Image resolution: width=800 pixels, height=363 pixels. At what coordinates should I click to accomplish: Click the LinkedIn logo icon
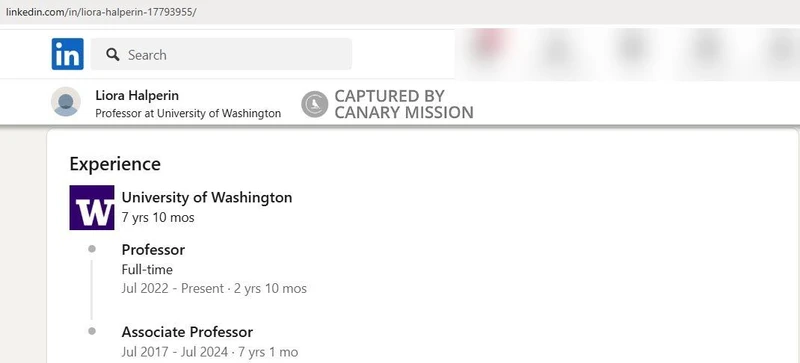pos(67,54)
